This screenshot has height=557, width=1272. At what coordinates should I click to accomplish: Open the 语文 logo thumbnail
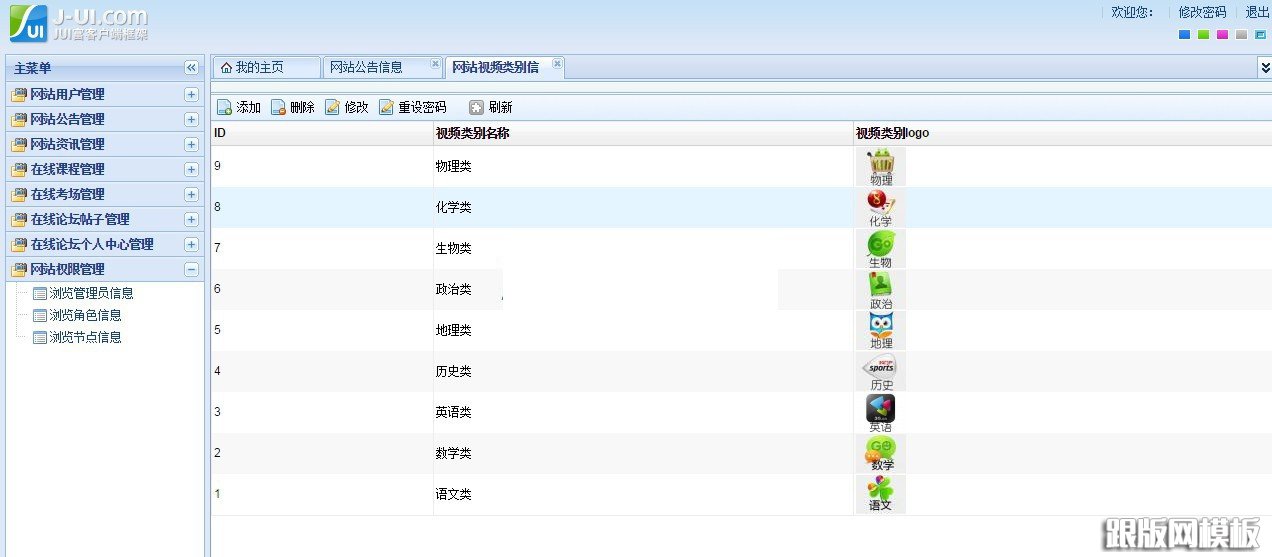pos(881,495)
